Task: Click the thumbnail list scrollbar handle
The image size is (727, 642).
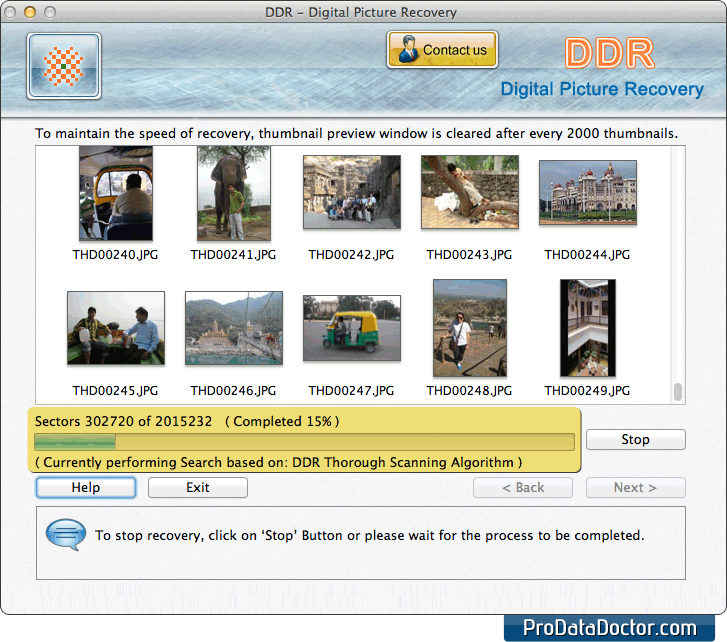Action: click(677, 392)
